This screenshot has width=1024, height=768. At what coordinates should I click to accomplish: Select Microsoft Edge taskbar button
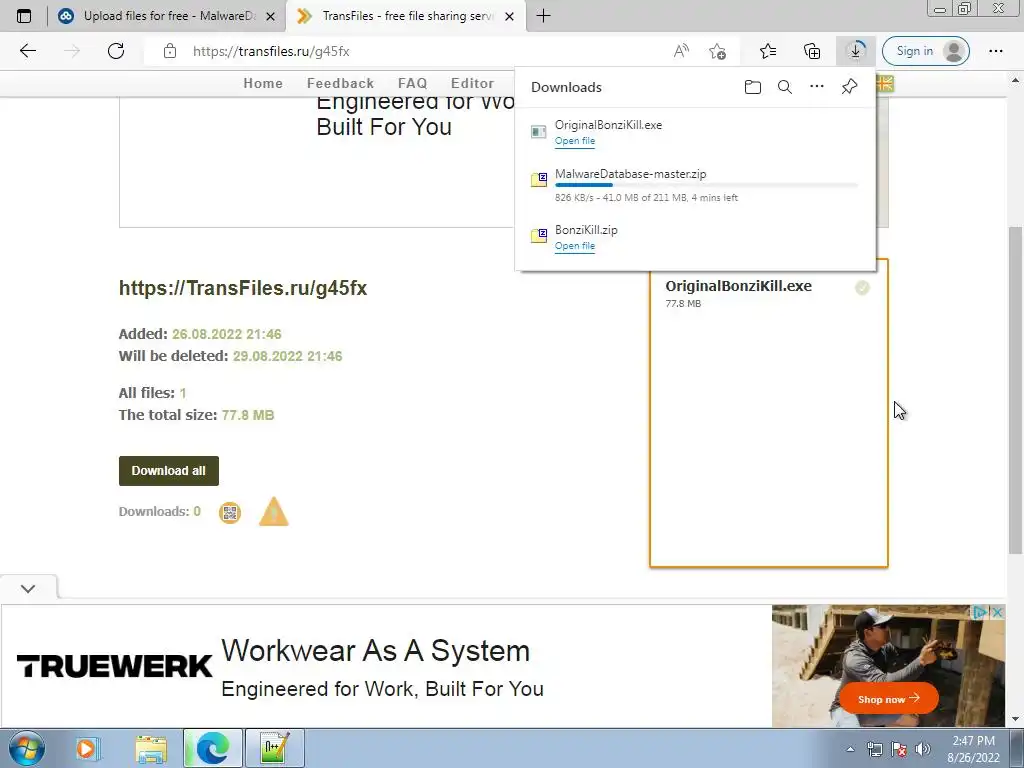click(213, 748)
